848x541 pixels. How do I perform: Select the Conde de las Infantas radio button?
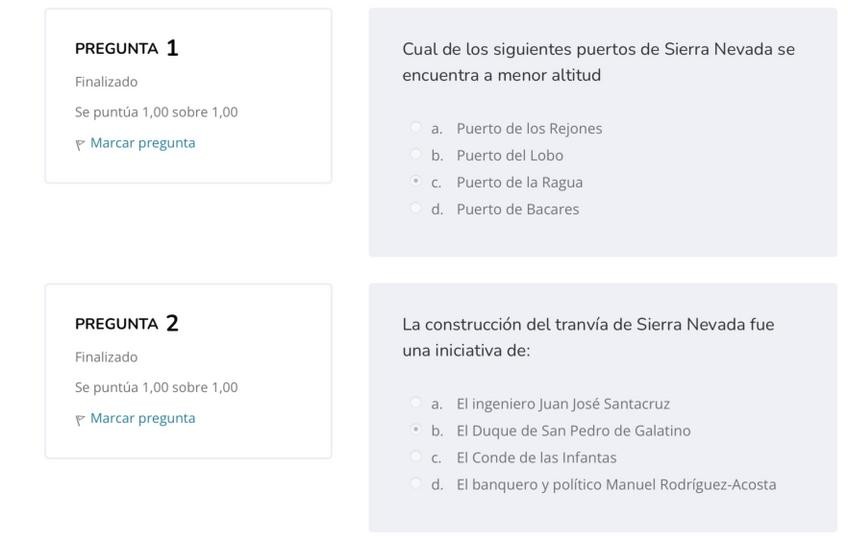pos(416,457)
